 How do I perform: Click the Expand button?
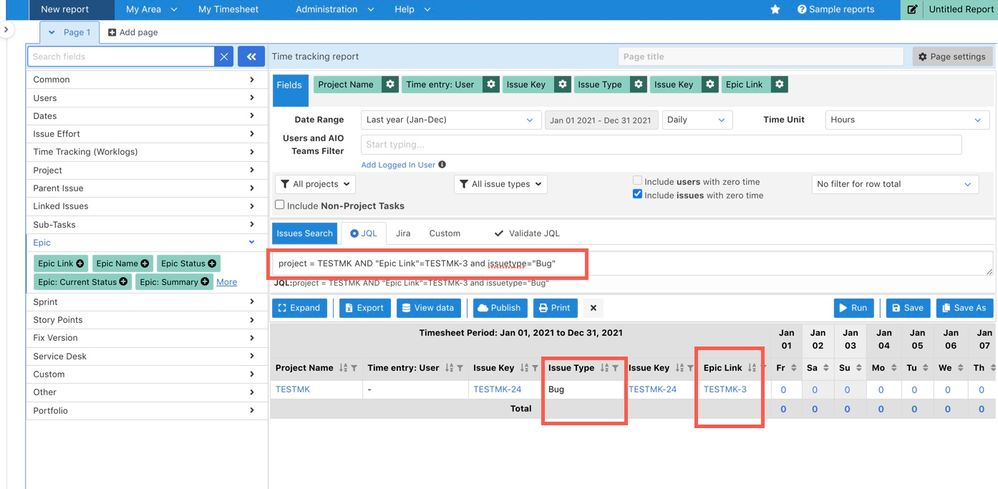(299, 308)
